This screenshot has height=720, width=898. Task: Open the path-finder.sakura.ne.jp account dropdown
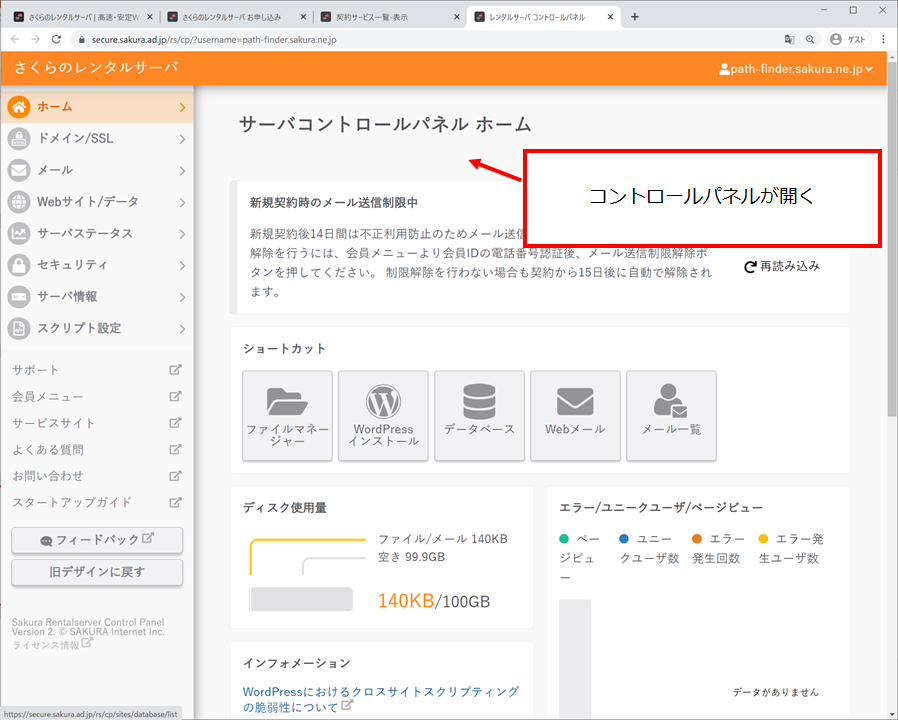(x=796, y=69)
